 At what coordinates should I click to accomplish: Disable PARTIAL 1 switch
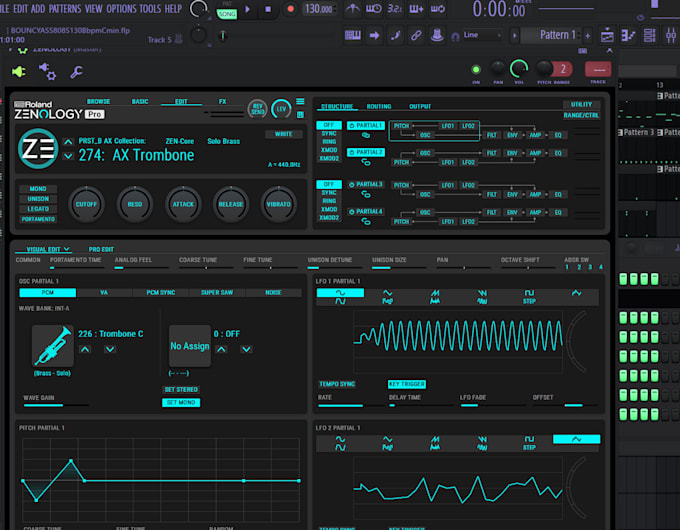(366, 125)
